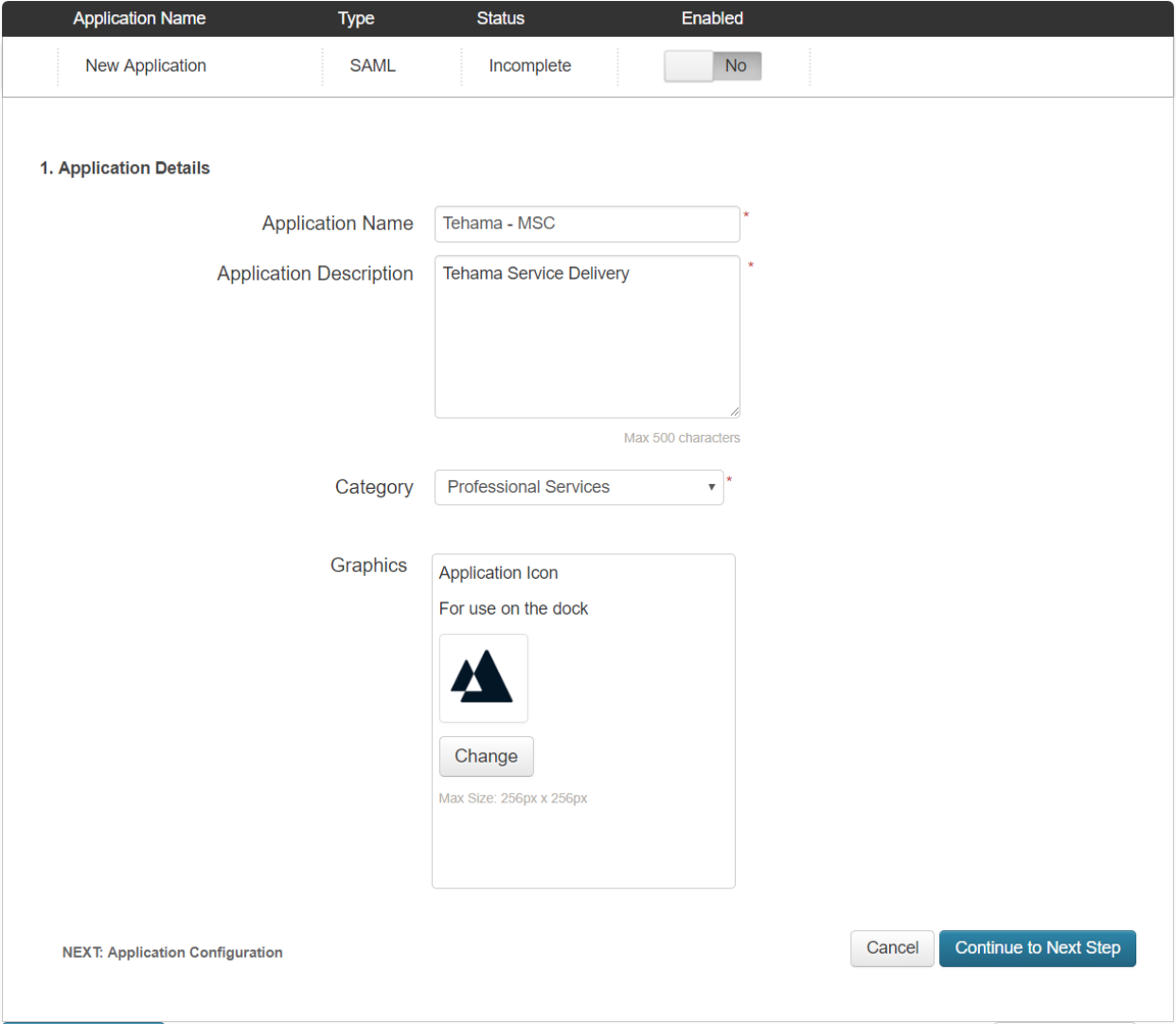Select the New Application row entry
Image resolution: width=1176 pixels, height=1025 pixels.
tap(145, 65)
